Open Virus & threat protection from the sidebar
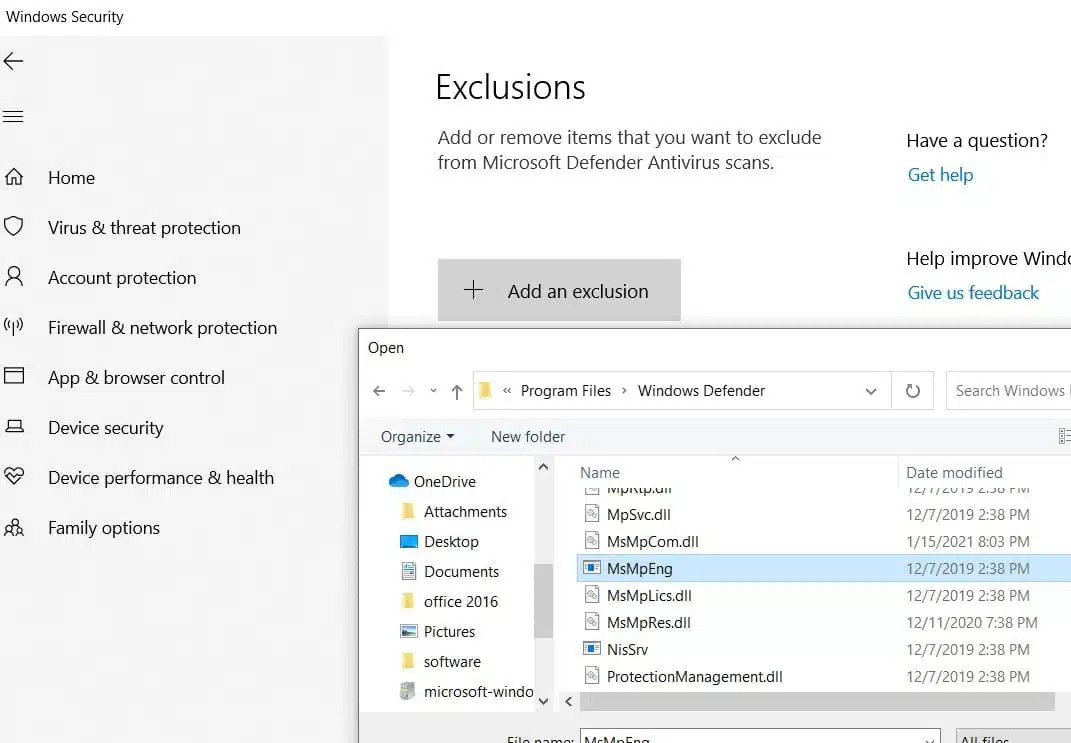The image size is (1071, 743). [x=144, y=227]
